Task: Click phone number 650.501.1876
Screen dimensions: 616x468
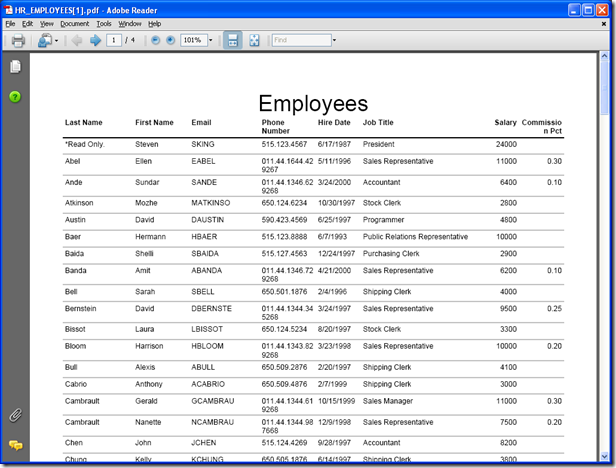Action: coord(284,292)
